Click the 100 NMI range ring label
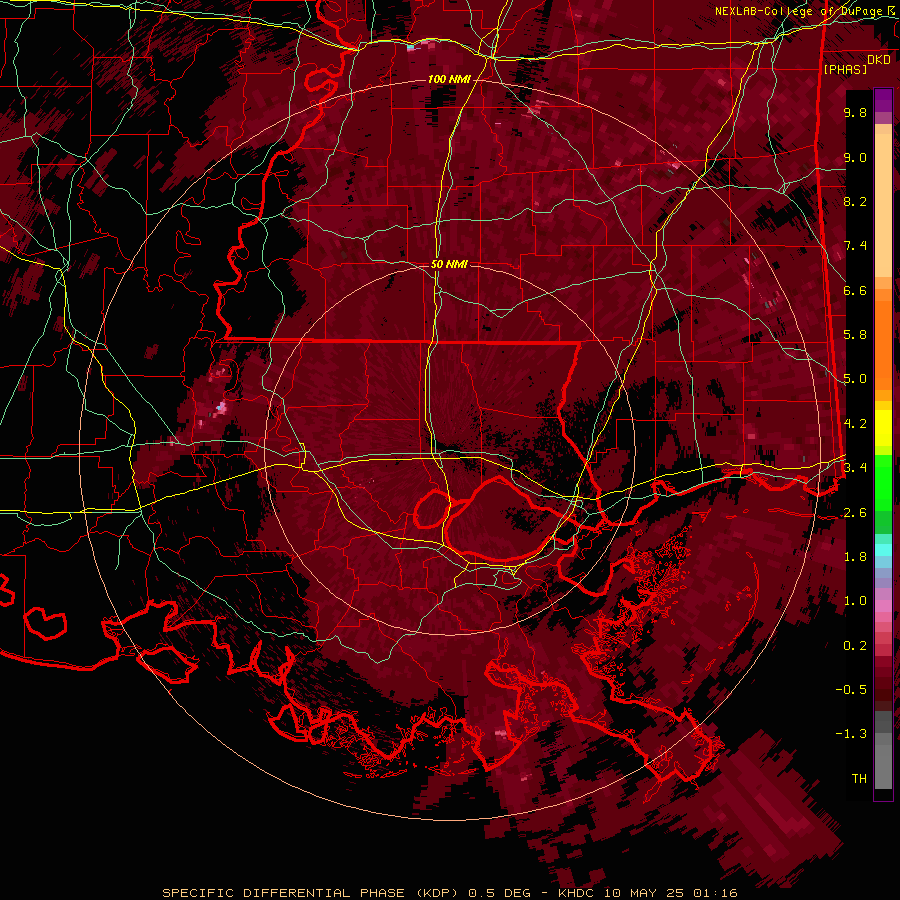Screen dimensions: 900x900 tap(449, 79)
